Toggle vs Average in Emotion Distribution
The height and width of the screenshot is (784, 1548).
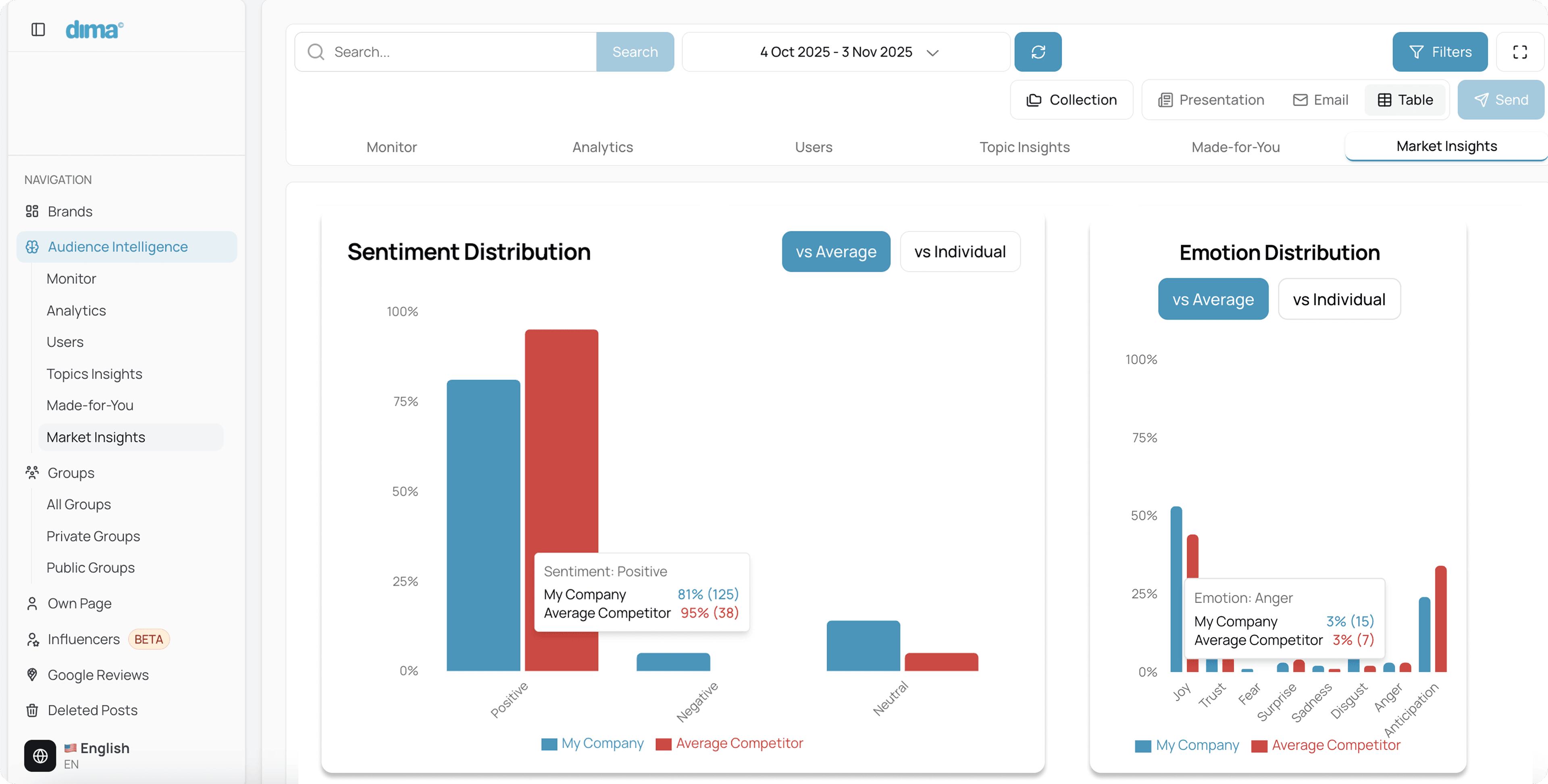coord(1213,299)
